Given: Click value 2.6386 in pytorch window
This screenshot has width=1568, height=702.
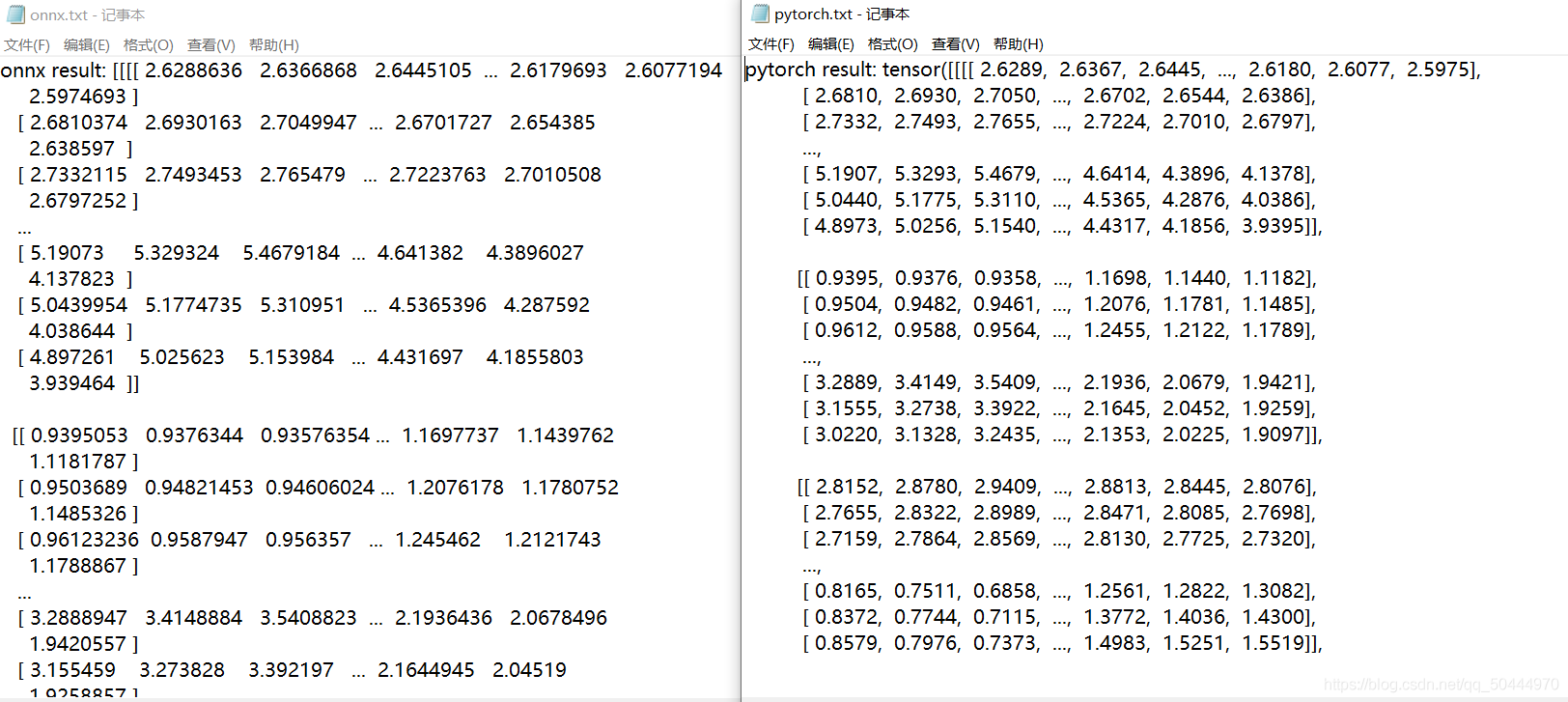Looking at the screenshot, I should click(x=1274, y=96).
